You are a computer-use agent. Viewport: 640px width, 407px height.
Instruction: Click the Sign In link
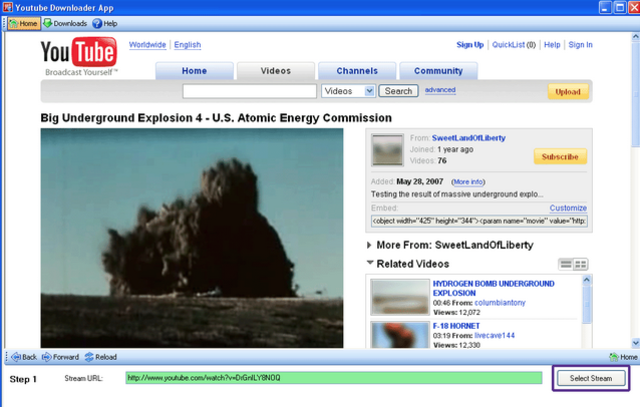pos(580,45)
